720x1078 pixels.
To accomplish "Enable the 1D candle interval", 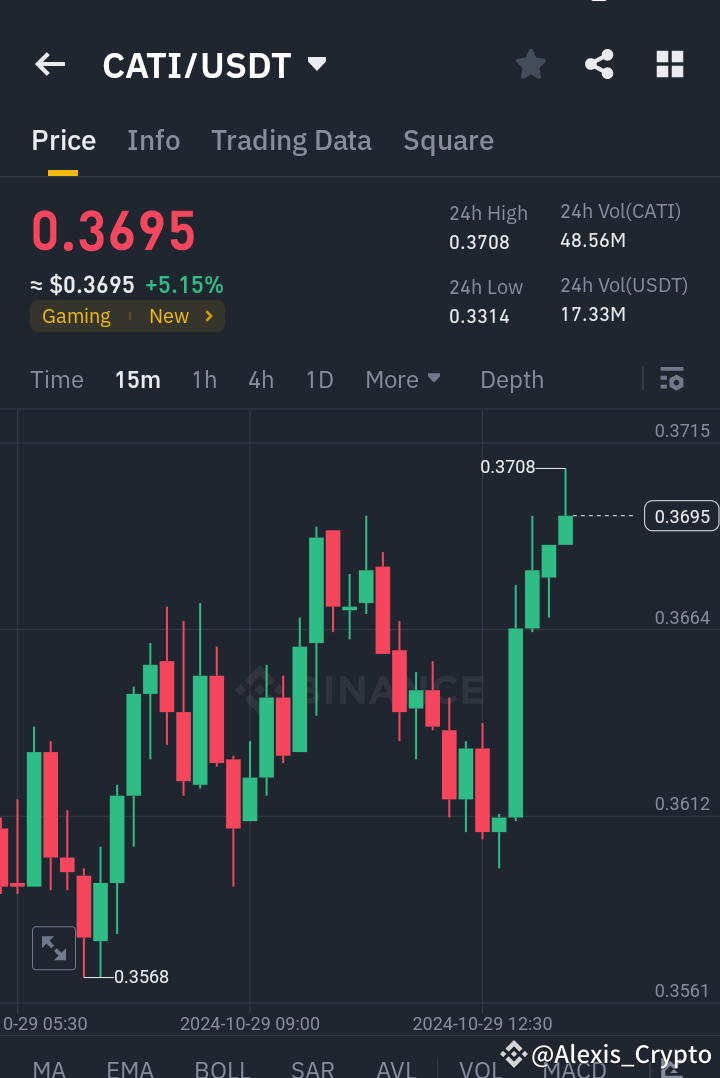I will tap(319, 379).
